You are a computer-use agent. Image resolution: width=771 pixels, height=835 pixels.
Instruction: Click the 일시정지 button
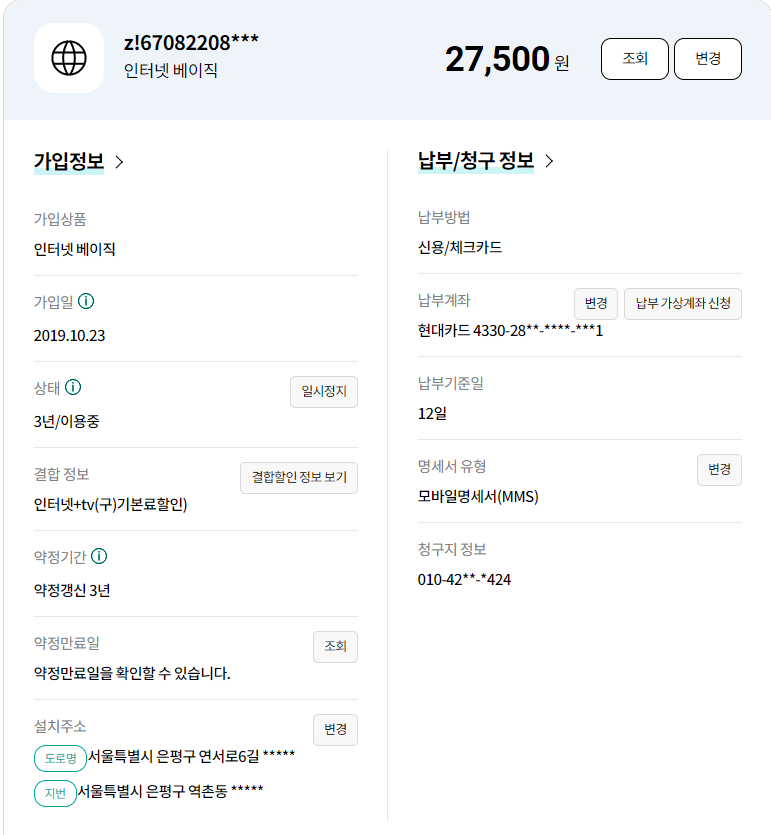point(323,392)
